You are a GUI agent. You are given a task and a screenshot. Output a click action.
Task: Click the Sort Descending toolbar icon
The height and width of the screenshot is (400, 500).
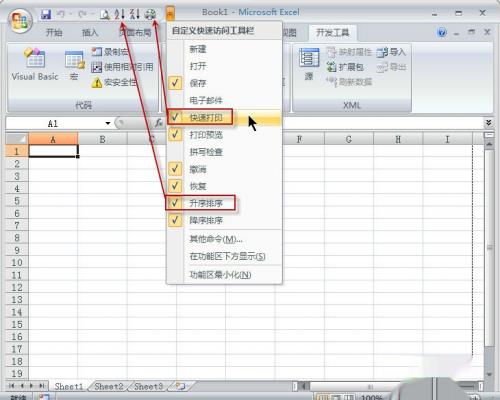point(135,14)
